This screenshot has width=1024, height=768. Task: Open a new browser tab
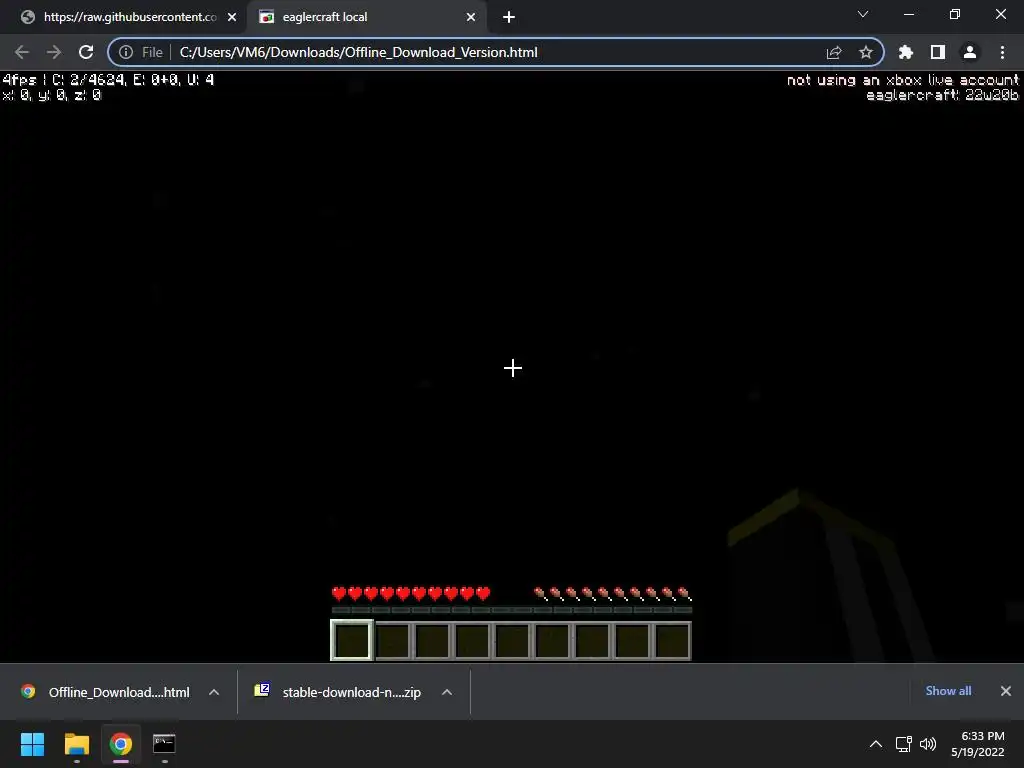pyautogui.click(x=509, y=17)
